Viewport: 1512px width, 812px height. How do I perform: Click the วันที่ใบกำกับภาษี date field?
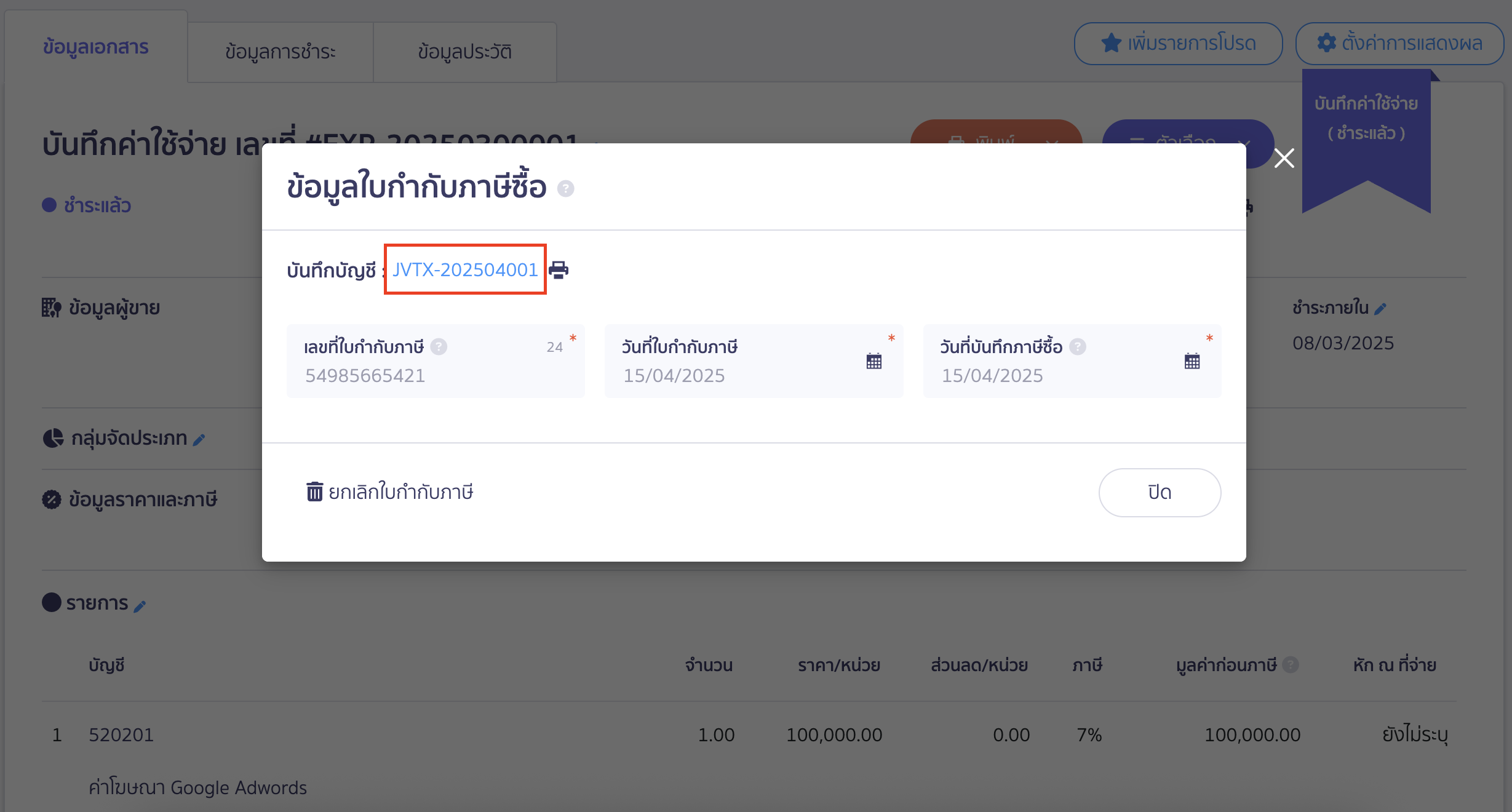coord(754,361)
